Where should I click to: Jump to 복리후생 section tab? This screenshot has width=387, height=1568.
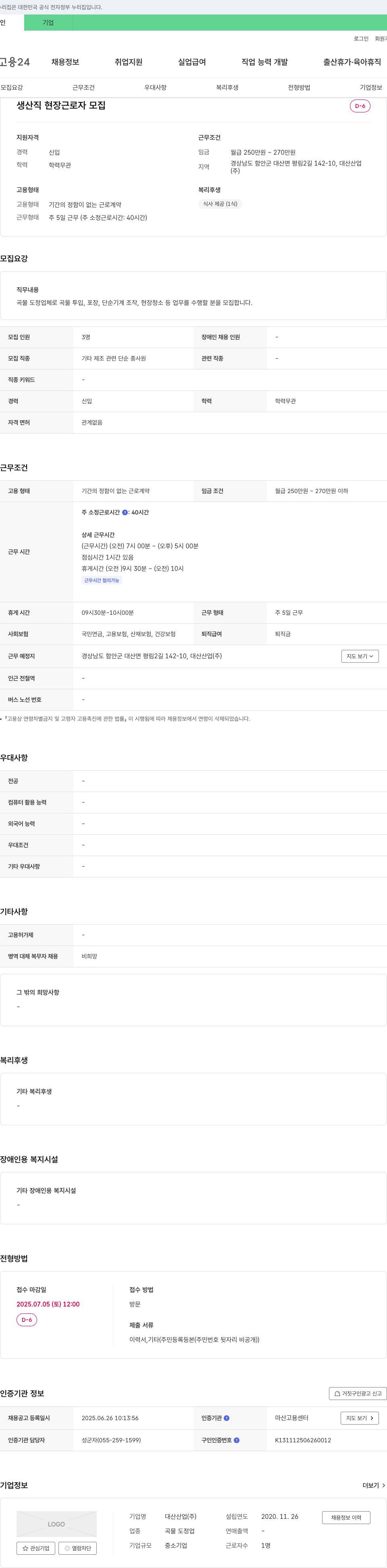[227, 88]
